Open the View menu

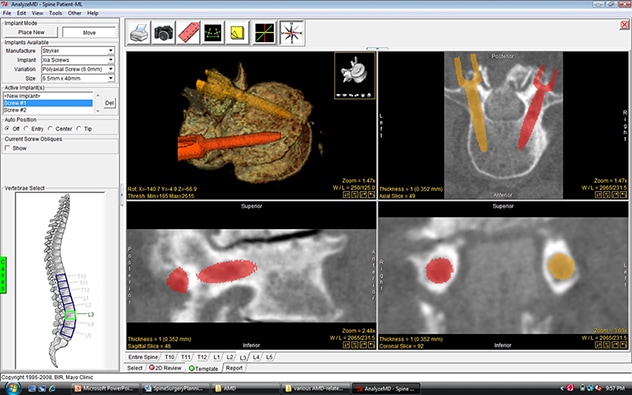click(x=37, y=13)
